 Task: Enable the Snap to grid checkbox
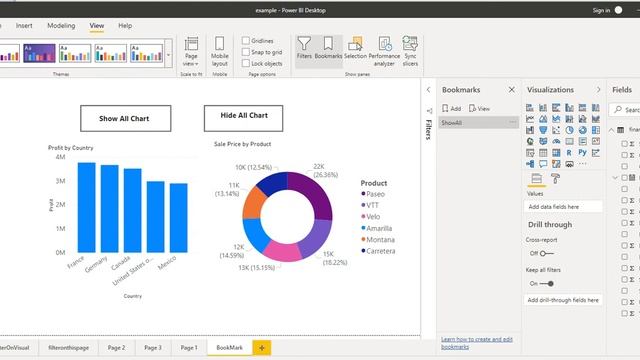246,52
